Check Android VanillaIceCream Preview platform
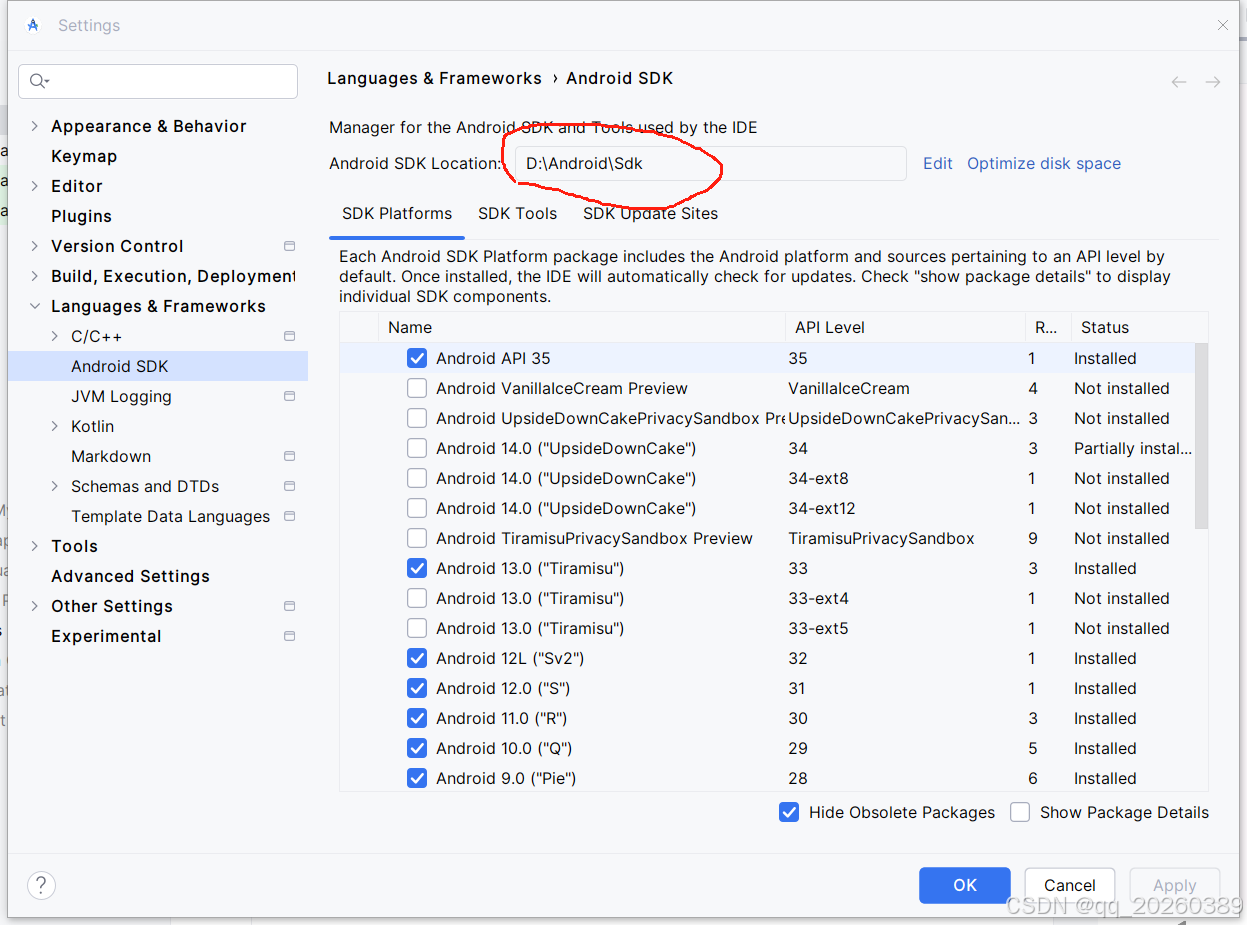 pos(417,388)
